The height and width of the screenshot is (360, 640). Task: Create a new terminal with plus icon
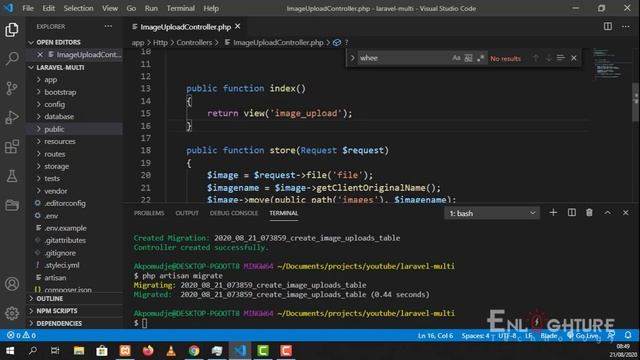point(553,213)
